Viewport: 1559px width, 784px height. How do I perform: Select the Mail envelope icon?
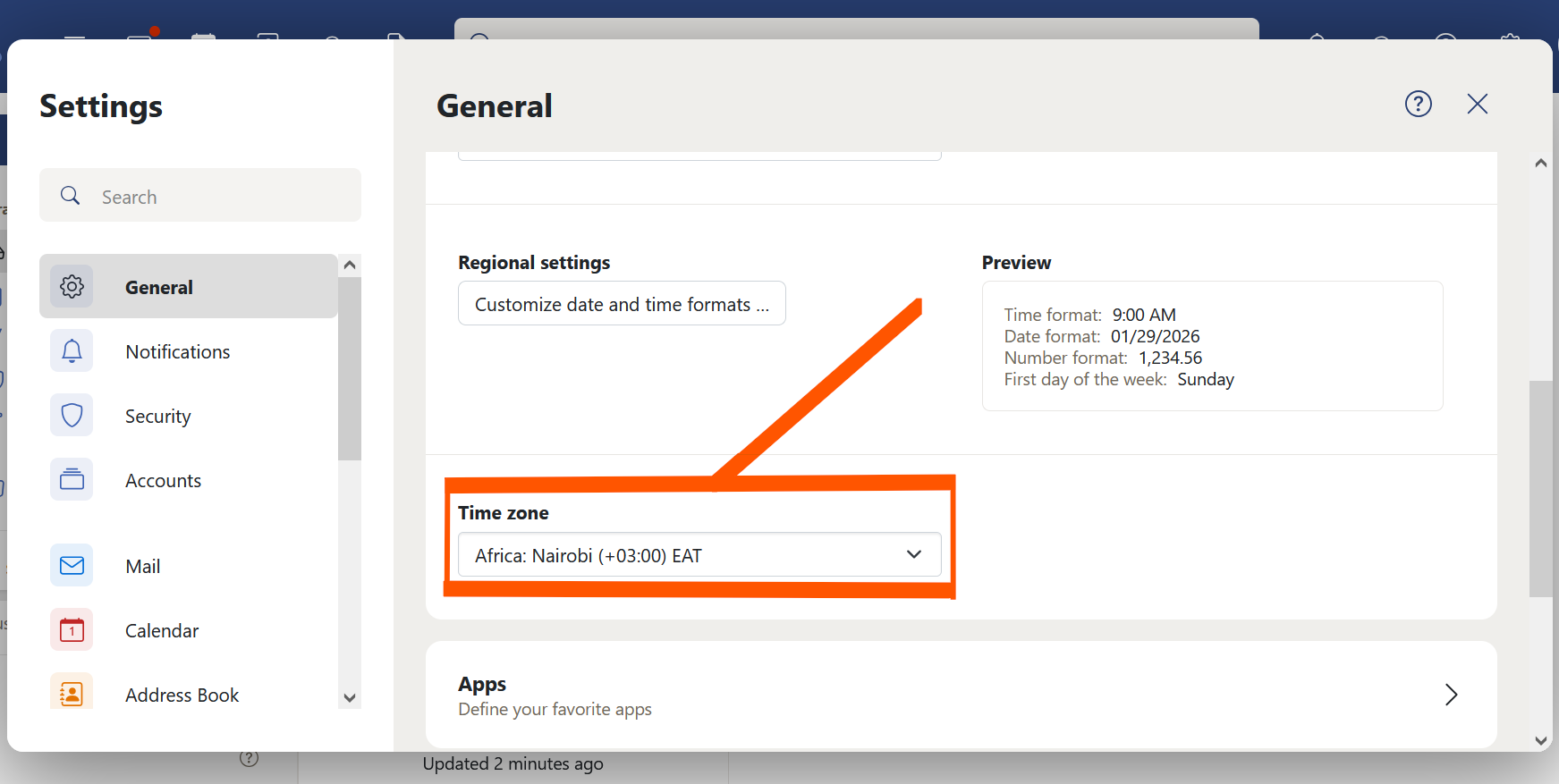click(72, 565)
